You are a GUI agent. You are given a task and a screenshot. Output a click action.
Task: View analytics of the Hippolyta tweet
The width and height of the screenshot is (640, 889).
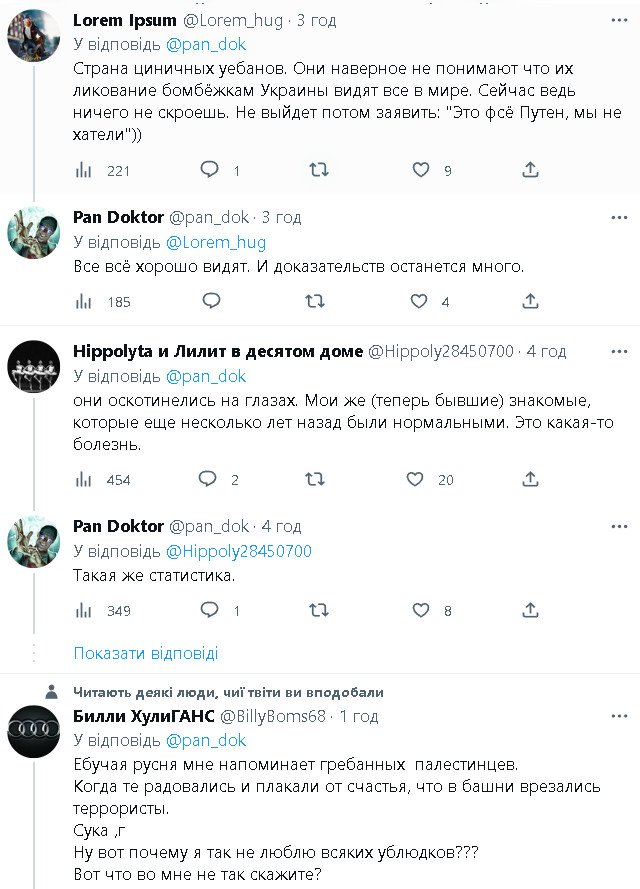click(x=85, y=480)
